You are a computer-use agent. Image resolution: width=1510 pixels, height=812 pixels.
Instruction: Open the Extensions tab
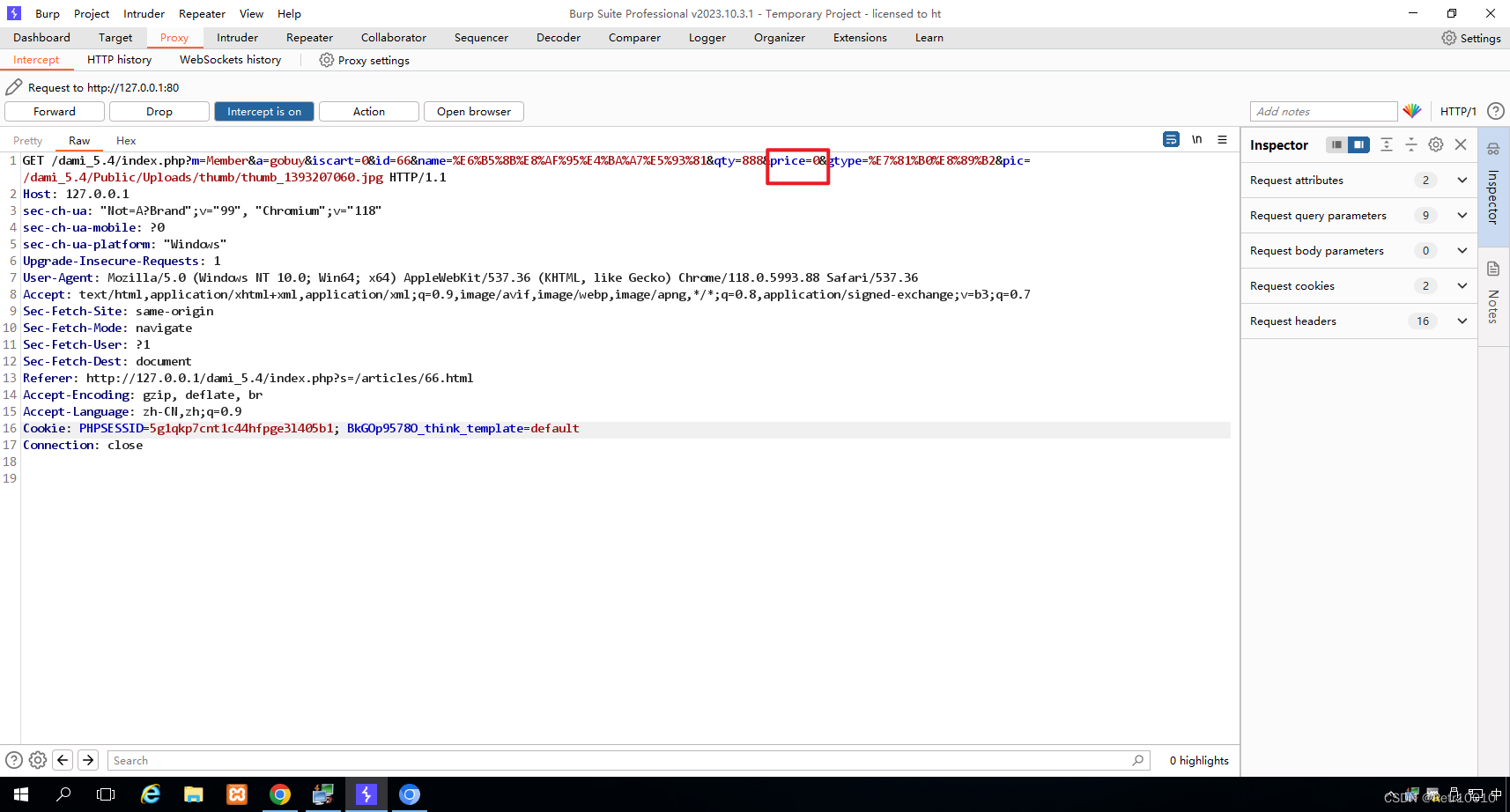tap(860, 38)
